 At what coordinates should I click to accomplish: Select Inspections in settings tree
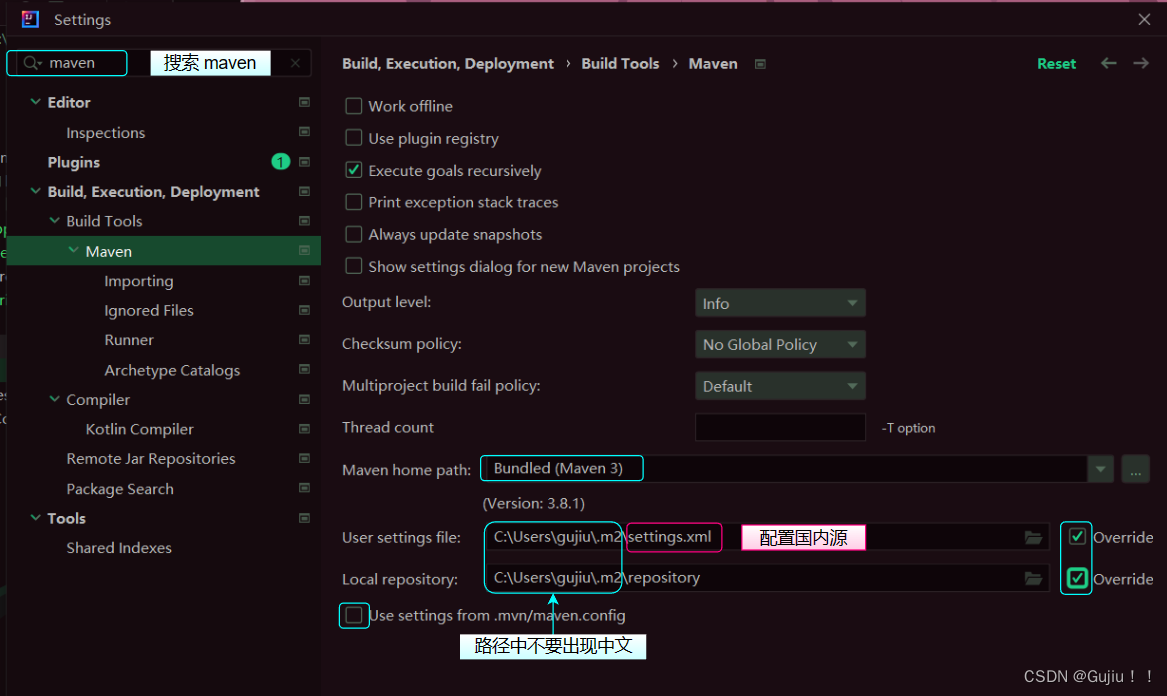tap(106, 133)
